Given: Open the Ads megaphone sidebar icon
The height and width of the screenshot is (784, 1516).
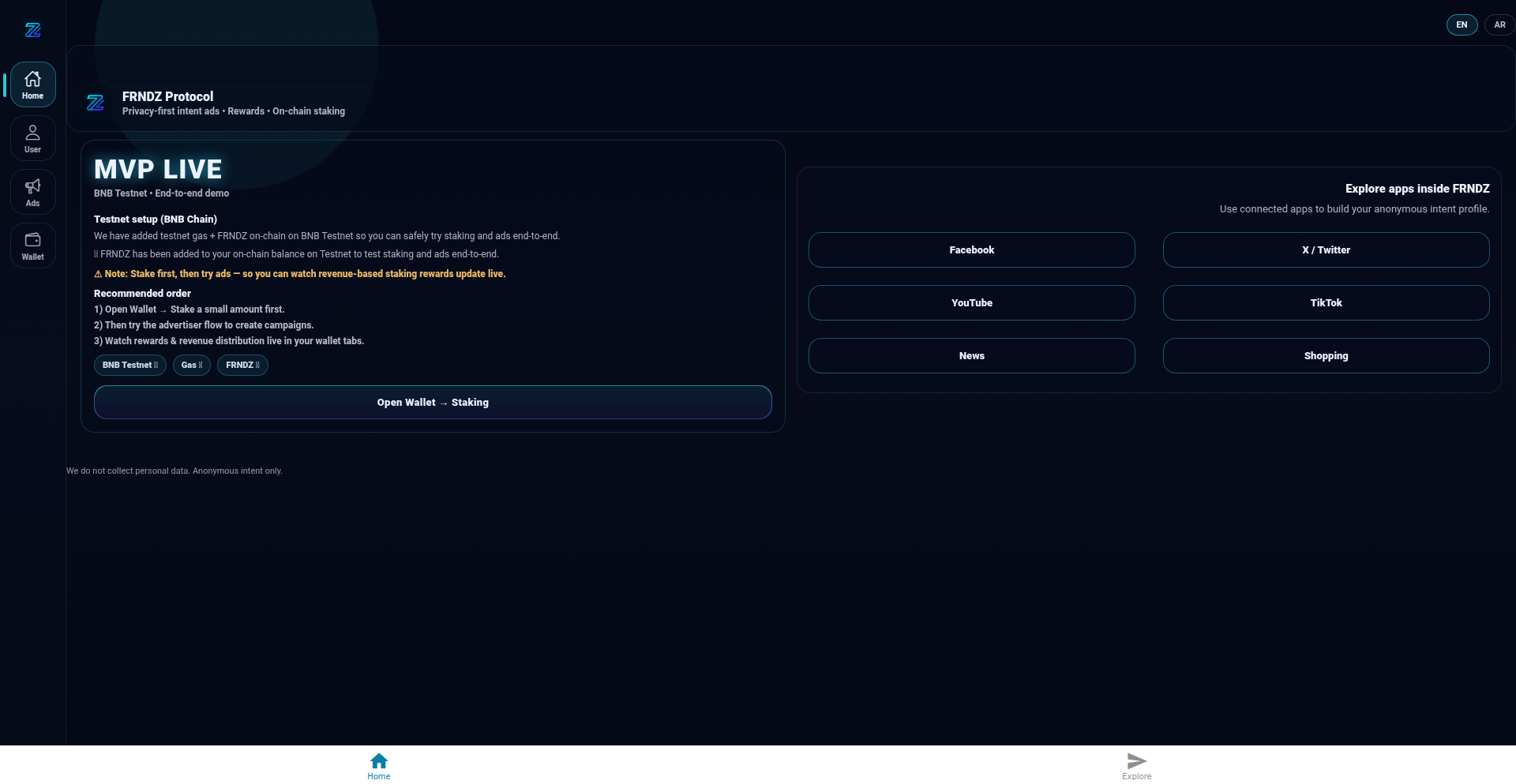Looking at the screenshot, I should (x=32, y=192).
